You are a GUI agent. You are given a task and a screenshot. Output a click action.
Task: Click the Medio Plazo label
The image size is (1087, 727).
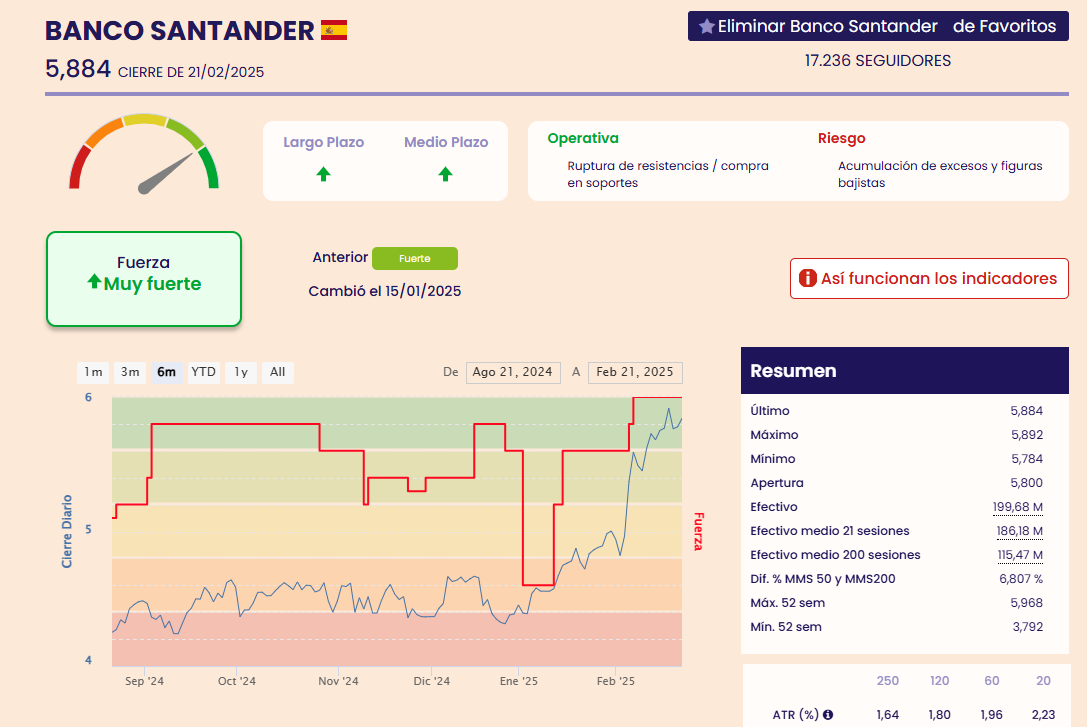[446, 142]
